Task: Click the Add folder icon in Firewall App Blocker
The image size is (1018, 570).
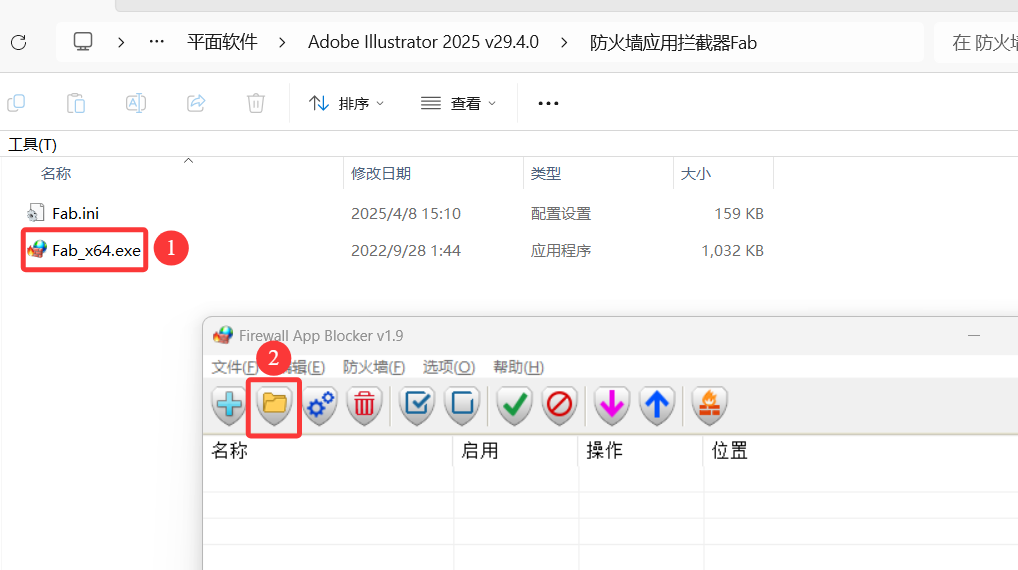Action: coord(275,405)
